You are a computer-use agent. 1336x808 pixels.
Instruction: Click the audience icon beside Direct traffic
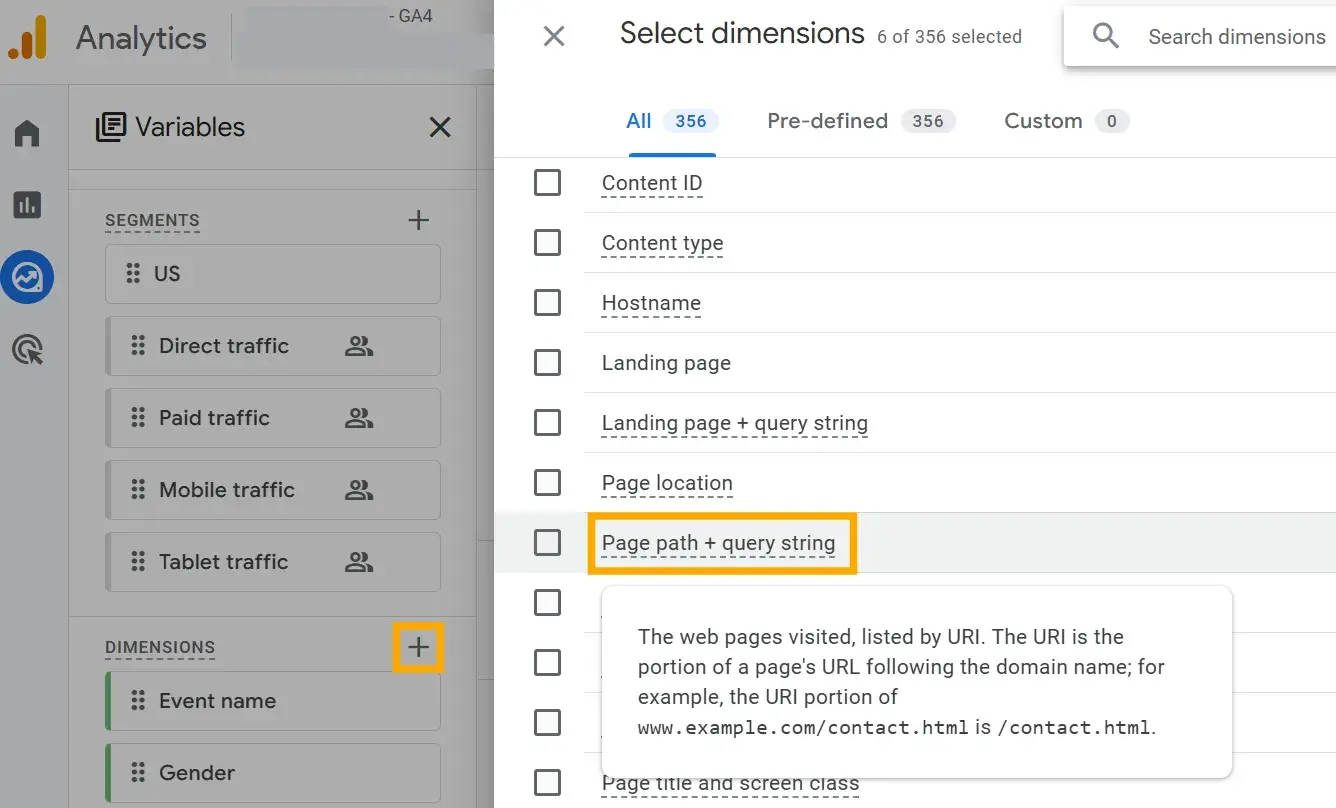coord(359,345)
